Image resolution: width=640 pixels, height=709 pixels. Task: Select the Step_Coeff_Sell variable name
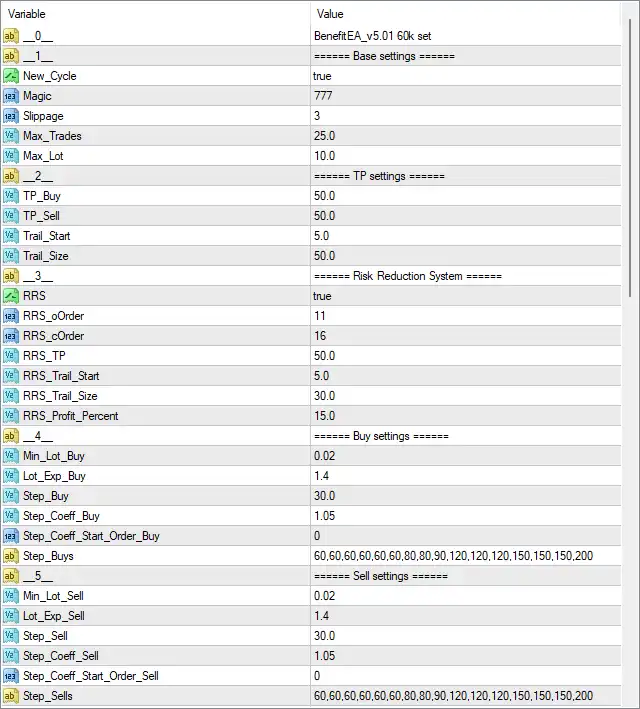(61, 656)
